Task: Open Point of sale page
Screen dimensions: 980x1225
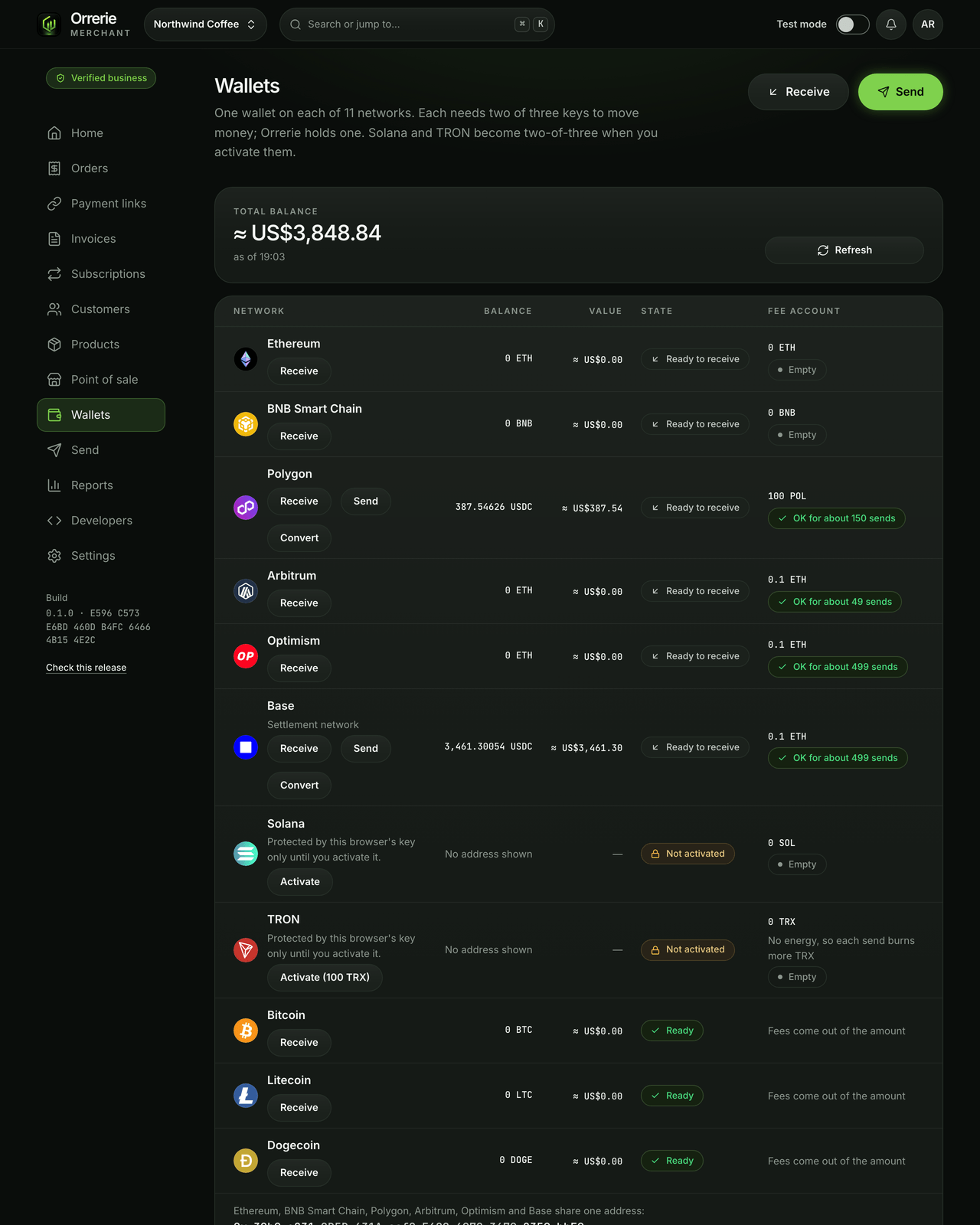Action: [101, 380]
